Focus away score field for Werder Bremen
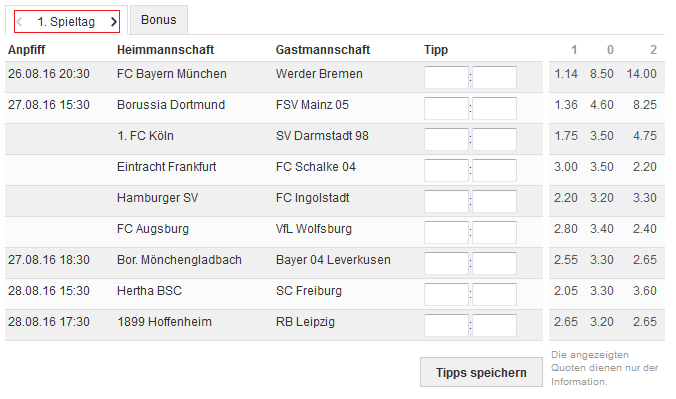 [494, 77]
